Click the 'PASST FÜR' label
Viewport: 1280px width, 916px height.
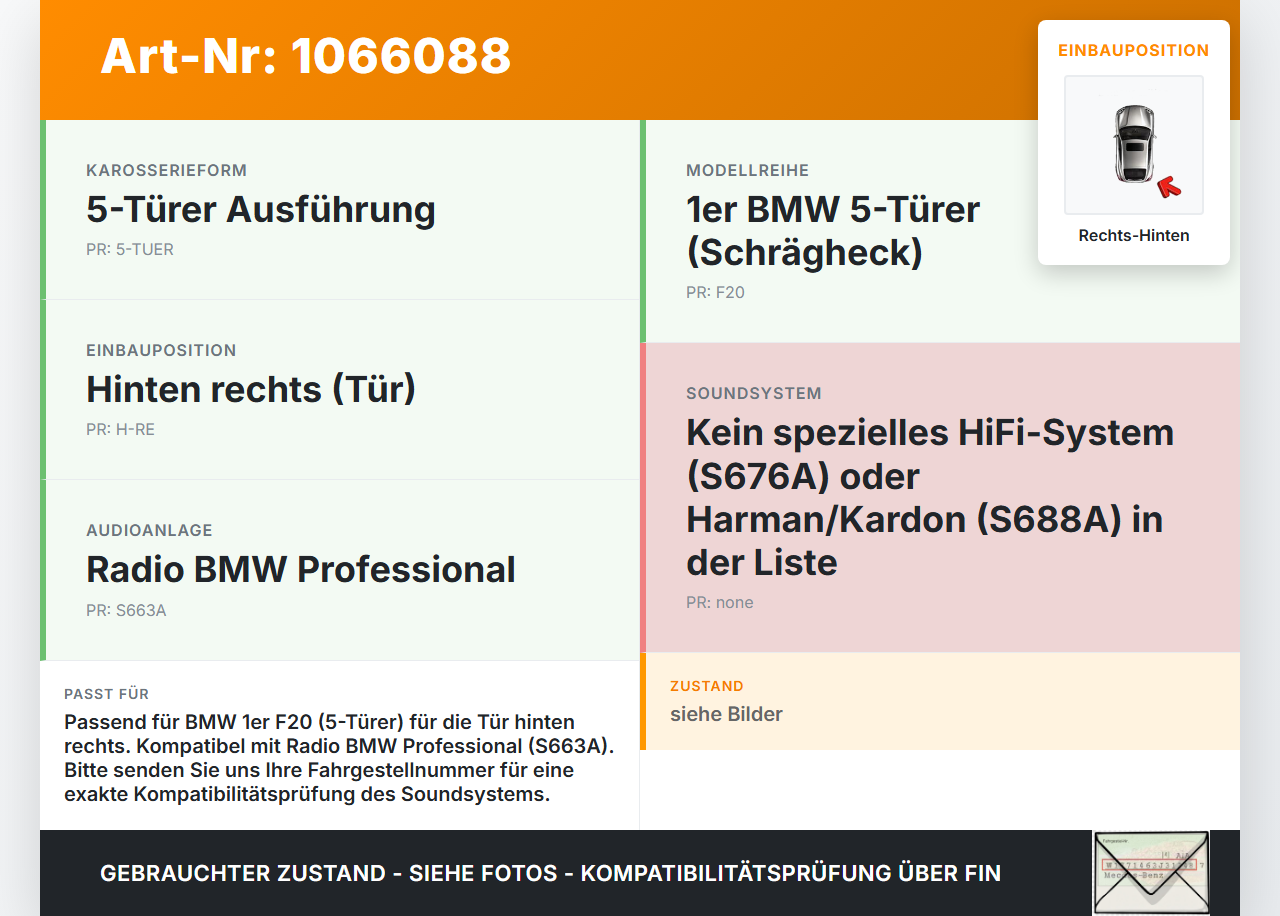106,694
